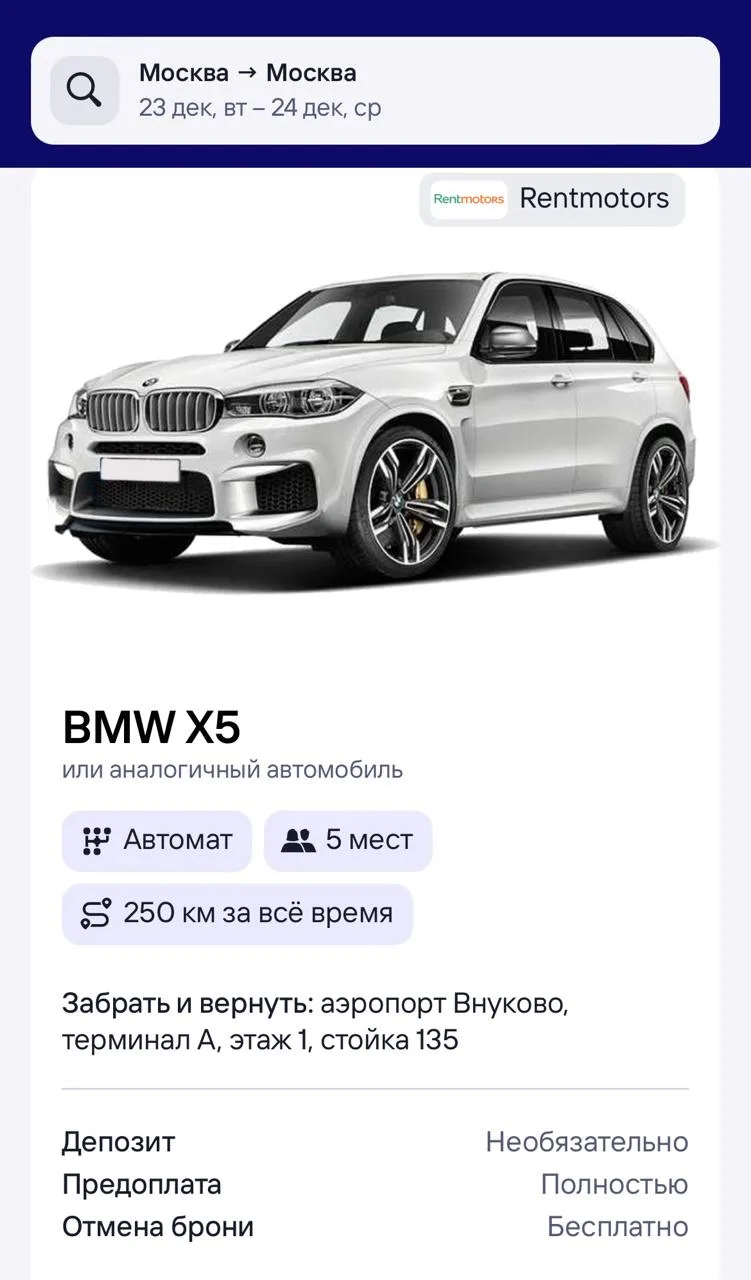The width and height of the screenshot is (751, 1280).
Task: Select the 250 км за всё время chip
Action: coord(237,914)
